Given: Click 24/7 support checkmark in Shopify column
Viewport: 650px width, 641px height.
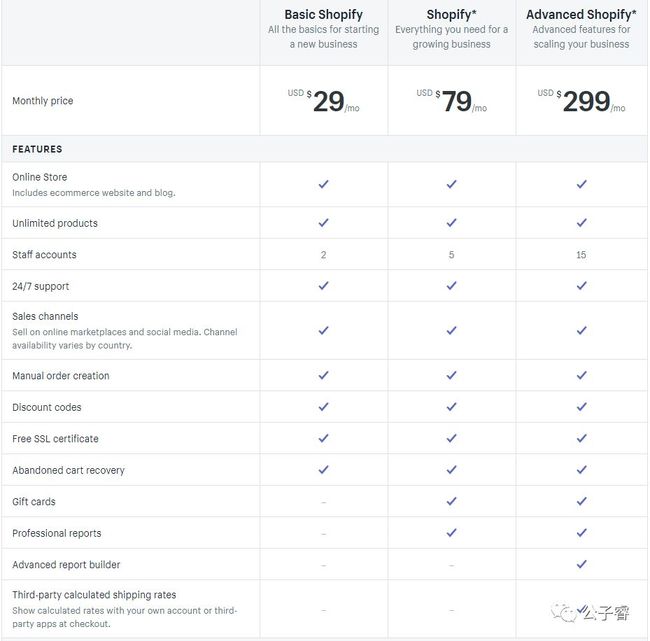Looking at the screenshot, I should [x=451, y=286].
